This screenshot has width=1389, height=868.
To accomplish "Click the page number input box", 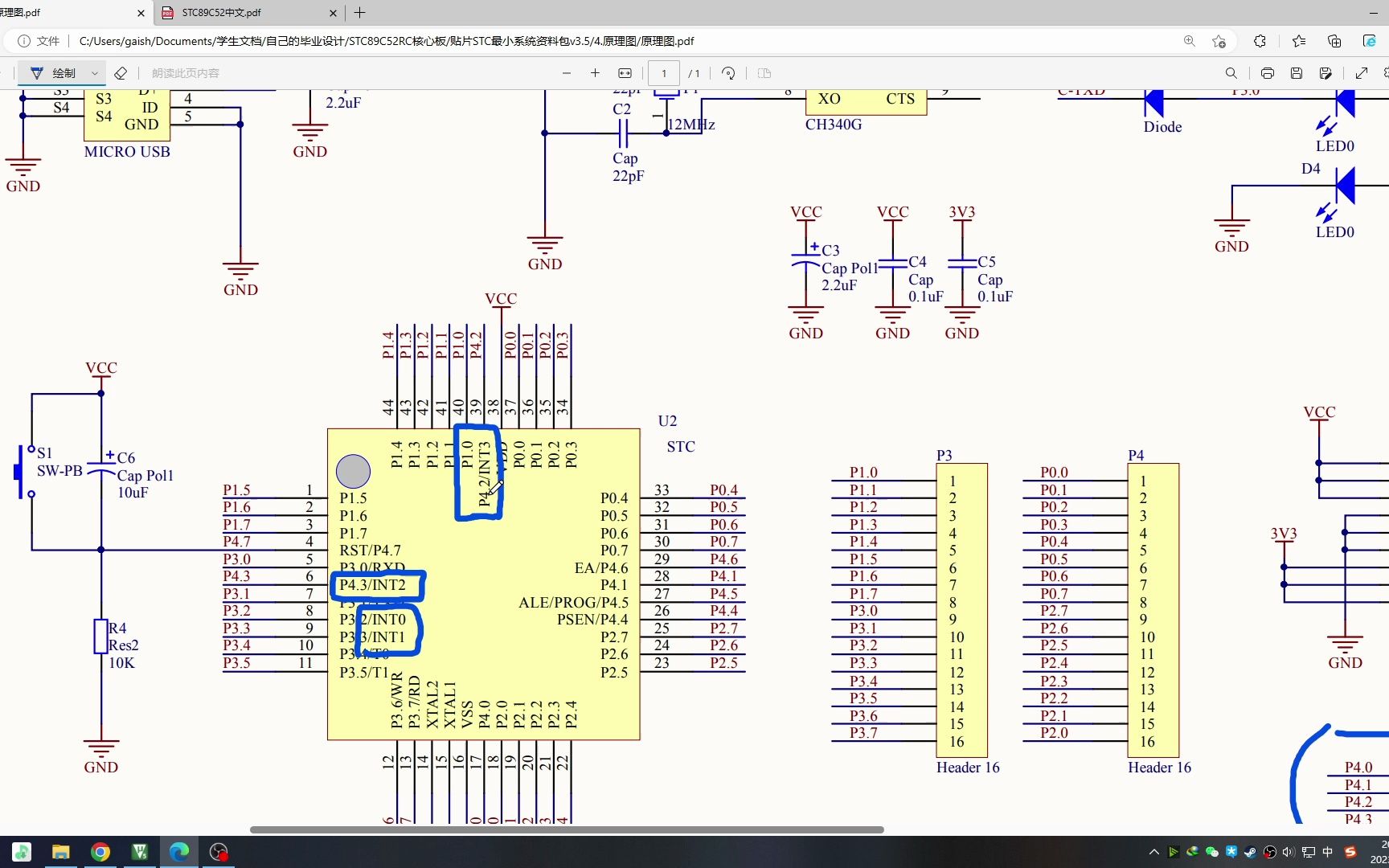I will [664, 73].
